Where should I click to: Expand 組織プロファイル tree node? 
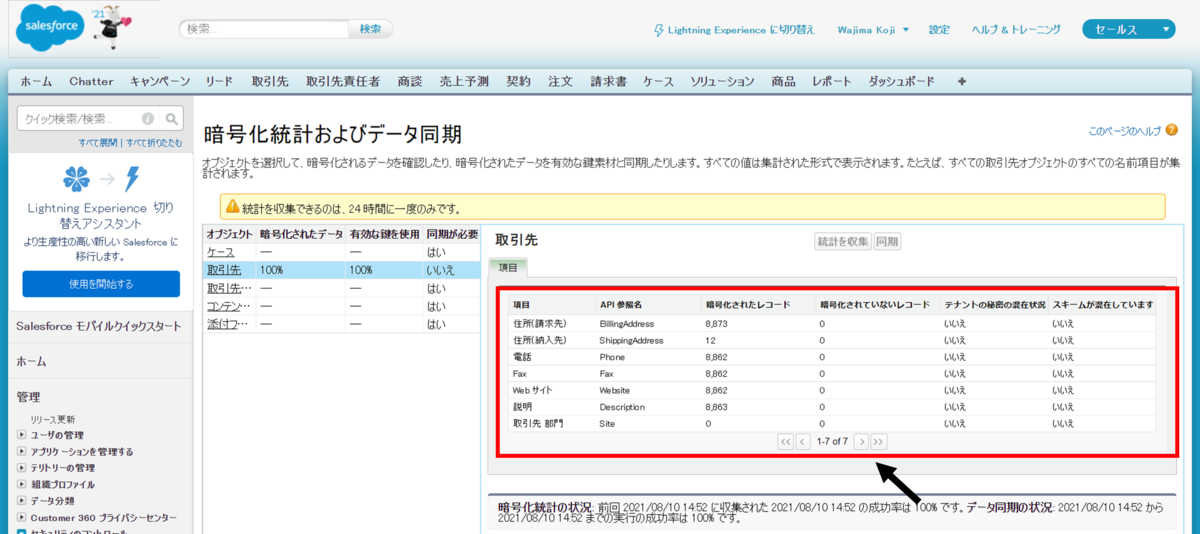coord(22,484)
